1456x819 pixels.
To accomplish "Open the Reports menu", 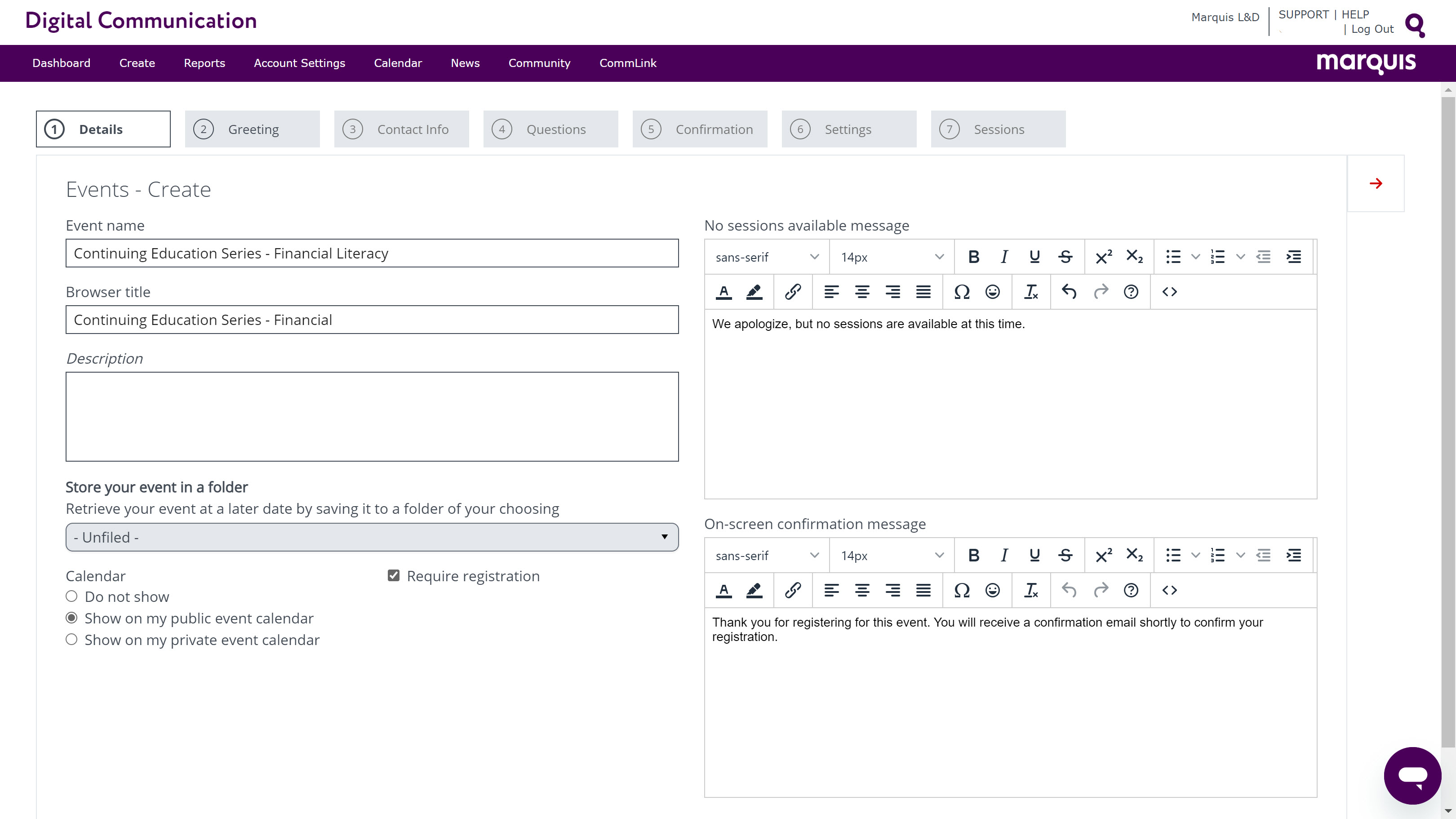I will [204, 63].
